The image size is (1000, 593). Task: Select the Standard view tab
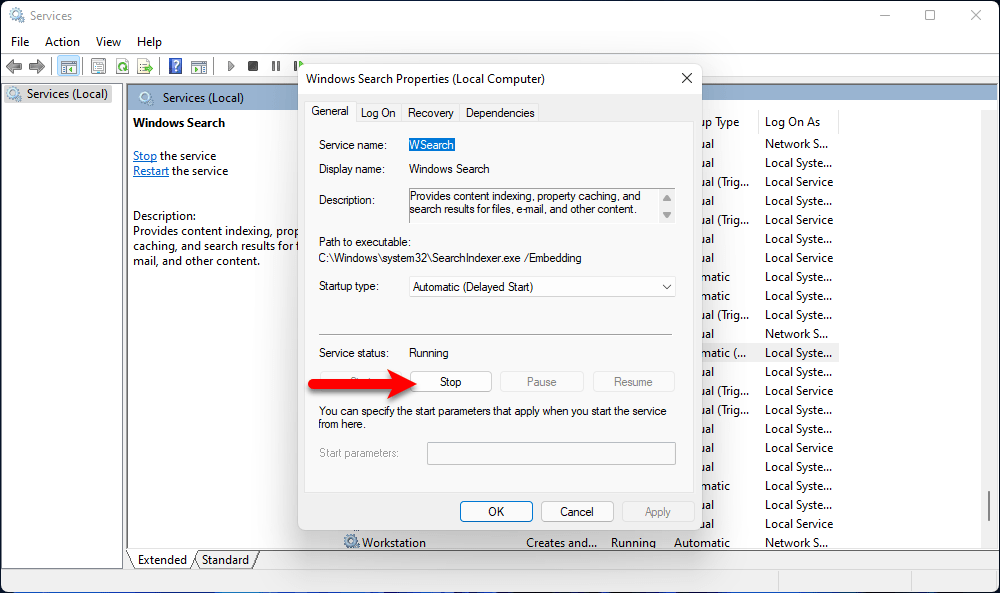[225, 559]
